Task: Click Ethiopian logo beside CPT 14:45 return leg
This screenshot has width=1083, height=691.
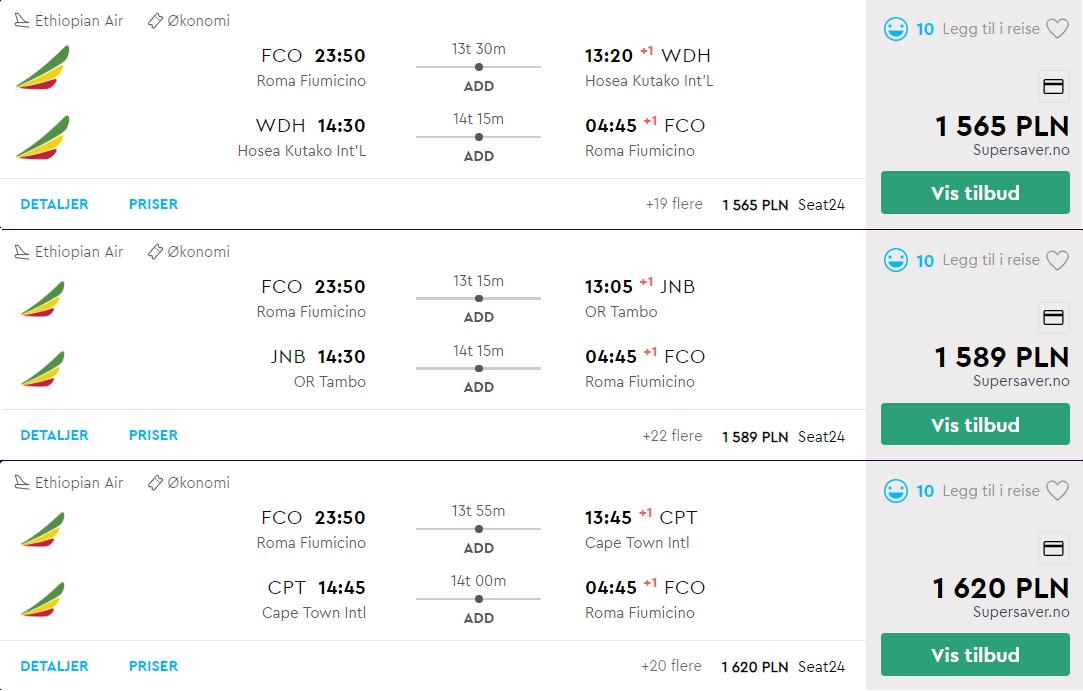Action: pos(43,599)
